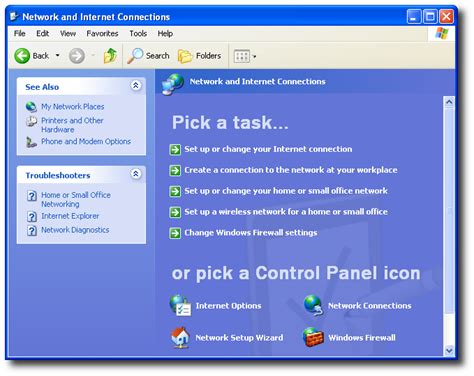This screenshot has height=376, width=474.
Task: Select Set up or change your Internet connection
Action: (268, 149)
